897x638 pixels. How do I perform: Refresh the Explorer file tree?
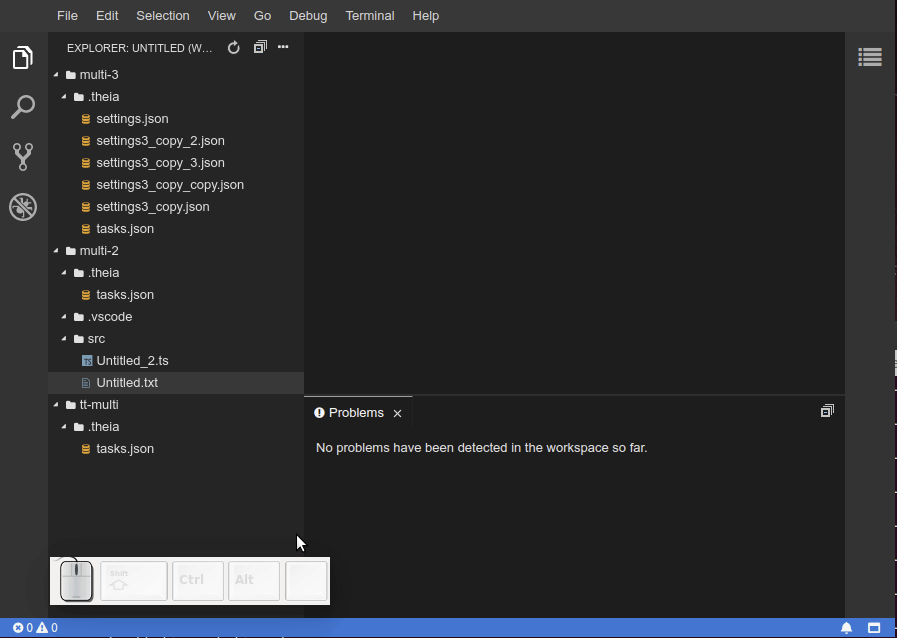pos(233,47)
